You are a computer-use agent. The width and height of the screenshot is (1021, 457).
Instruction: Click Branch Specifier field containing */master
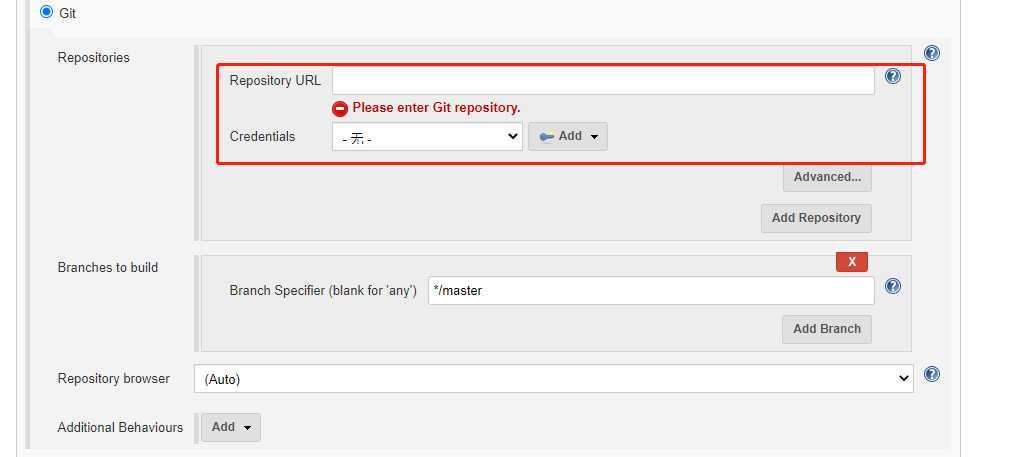pyautogui.click(x=651, y=290)
